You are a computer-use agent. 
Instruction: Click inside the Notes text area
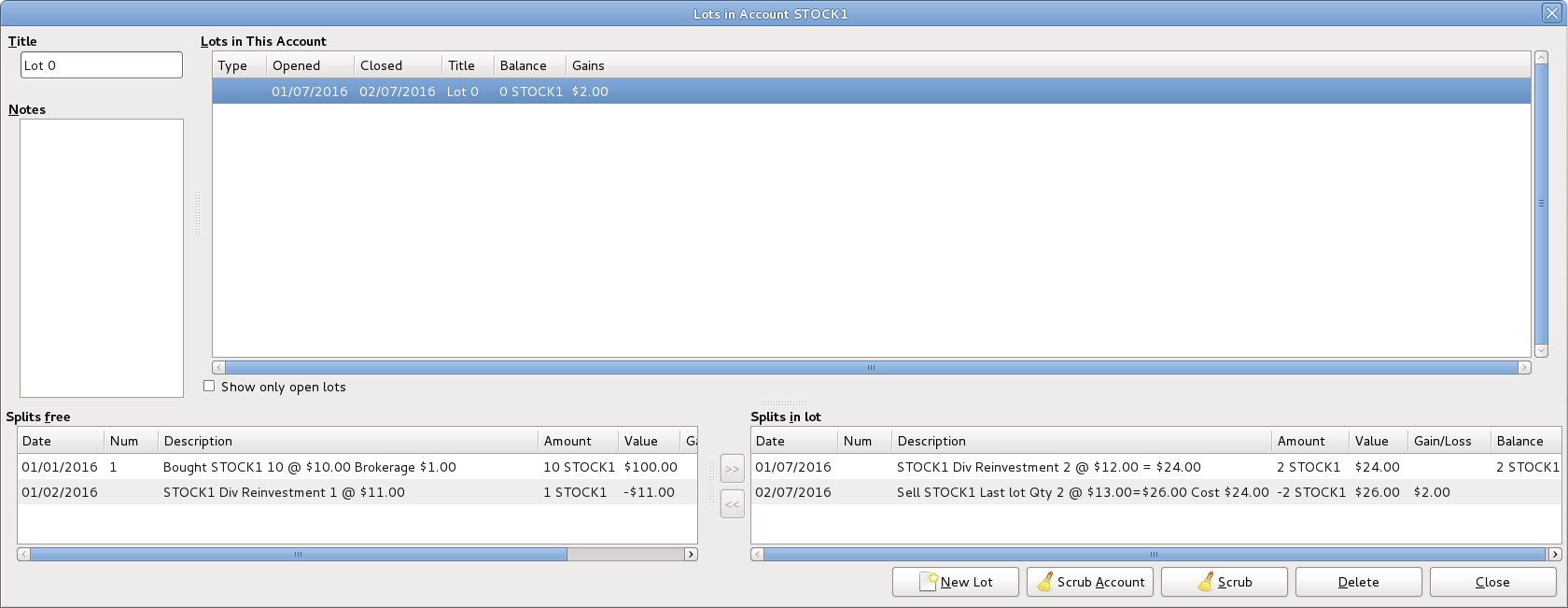pyautogui.click(x=102, y=258)
